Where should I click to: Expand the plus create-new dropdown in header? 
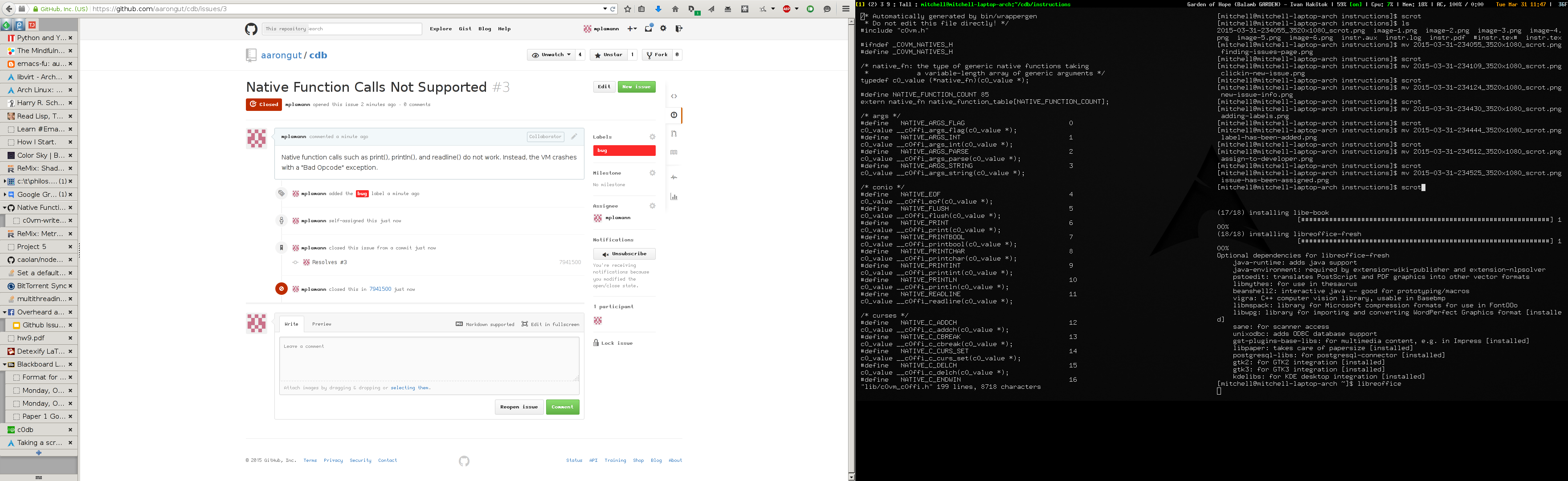click(633, 29)
